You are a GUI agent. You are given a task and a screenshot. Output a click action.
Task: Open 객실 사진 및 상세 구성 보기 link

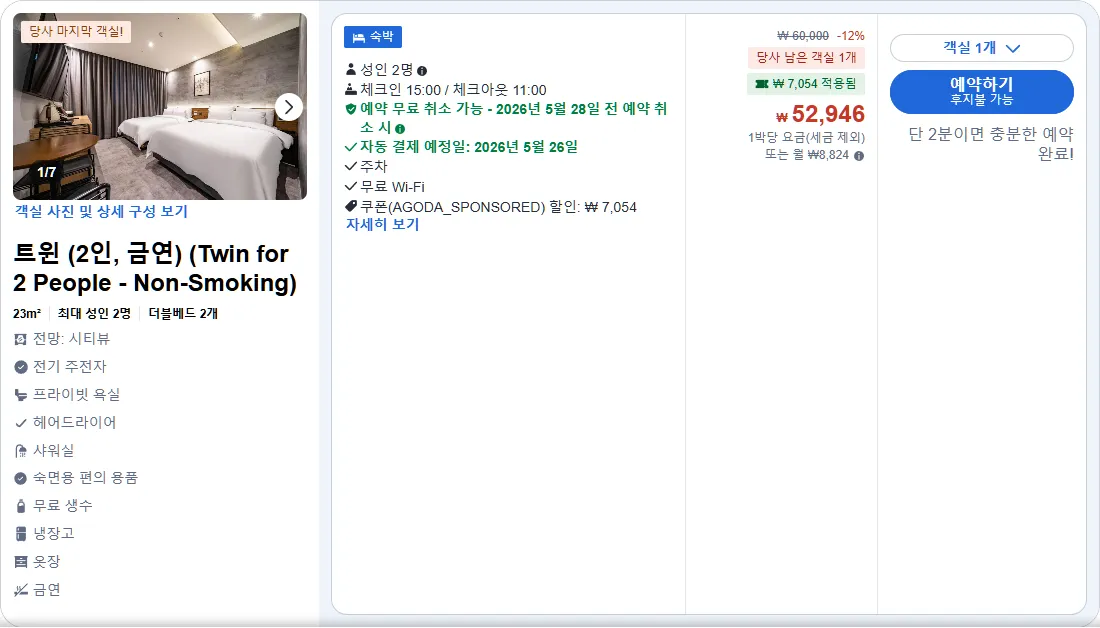click(x=101, y=211)
